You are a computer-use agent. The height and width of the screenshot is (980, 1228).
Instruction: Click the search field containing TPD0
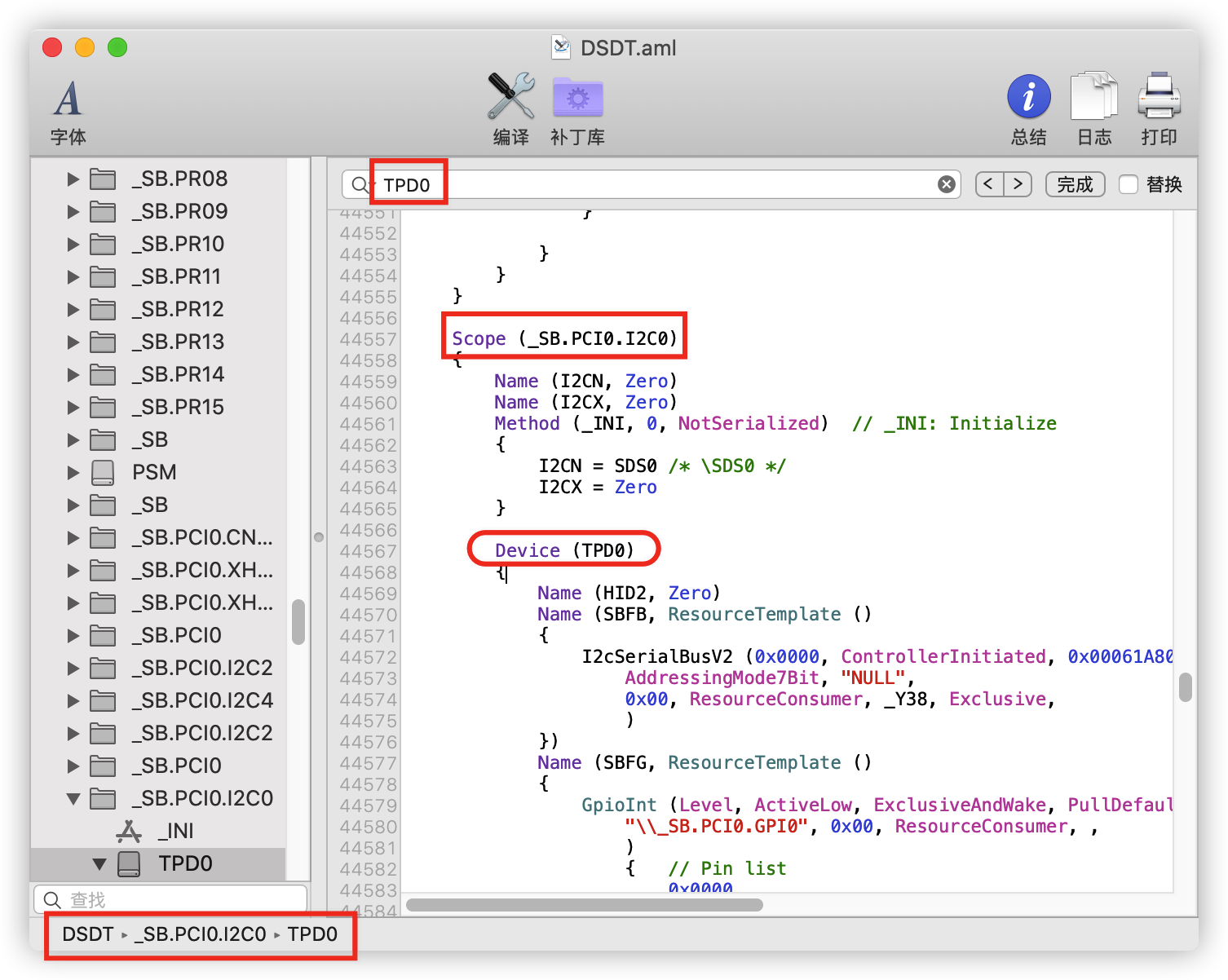[651, 184]
